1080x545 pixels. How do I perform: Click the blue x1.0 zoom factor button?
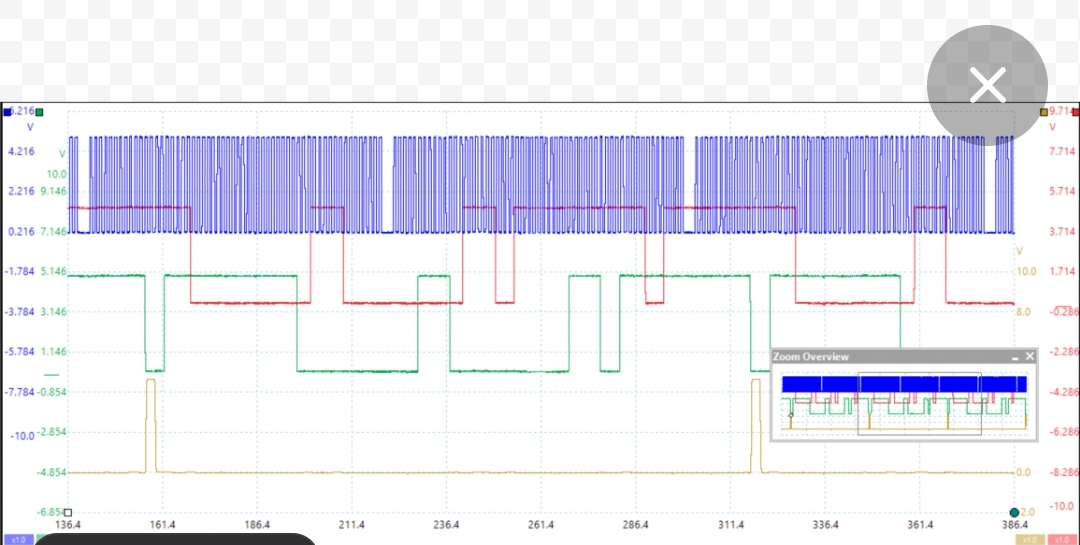pyautogui.click(x=18, y=539)
